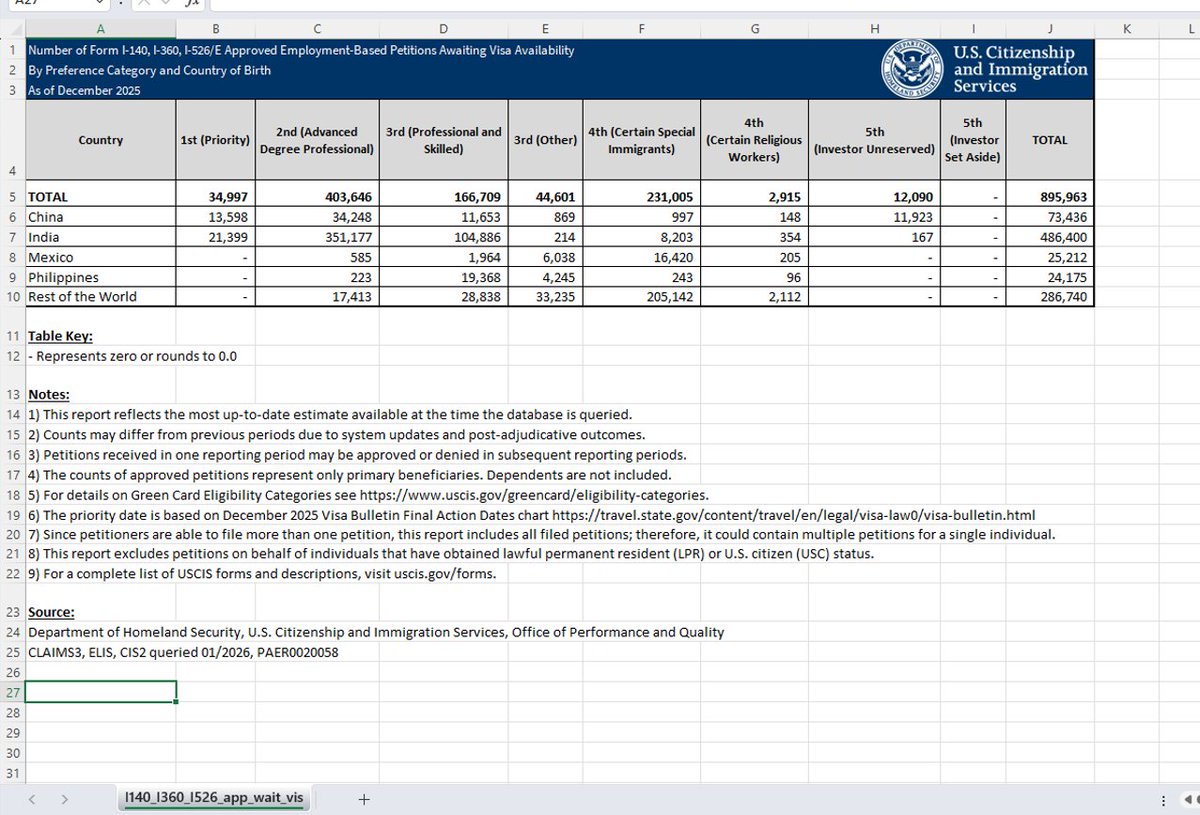Click the TOTAL heading in column J
The image size is (1200, 815).
1049,140
